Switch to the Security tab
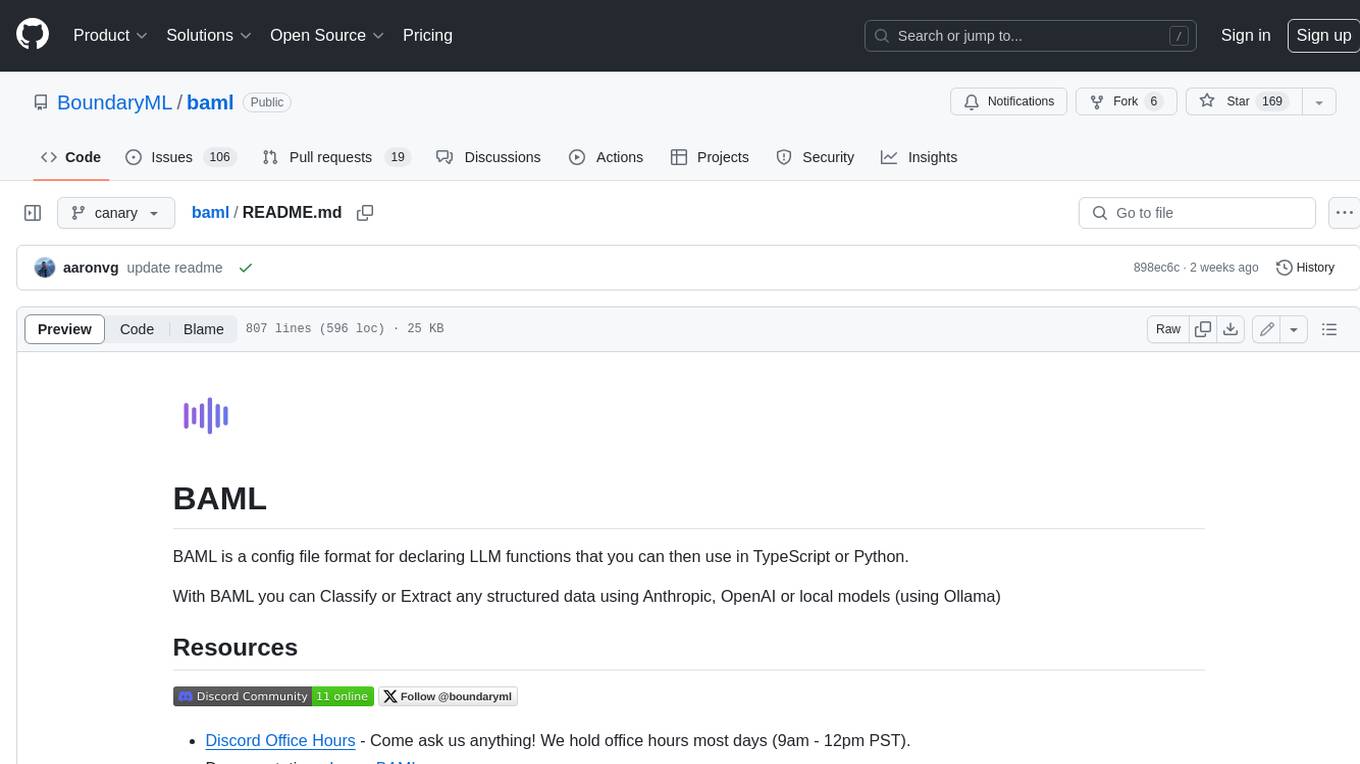The image size is (1360, 764). [x=816, y=157]
